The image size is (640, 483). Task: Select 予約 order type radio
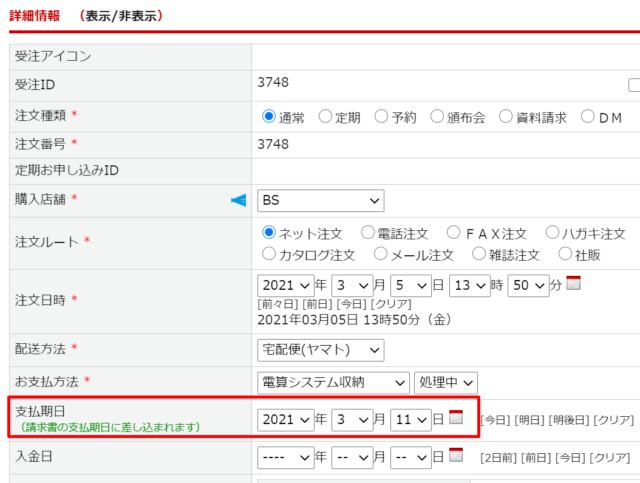point(381,116)
